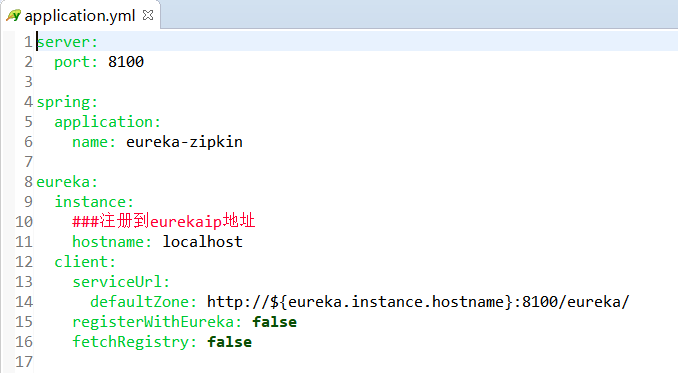Click the 'client:' key on line 12

coord(85,261)
